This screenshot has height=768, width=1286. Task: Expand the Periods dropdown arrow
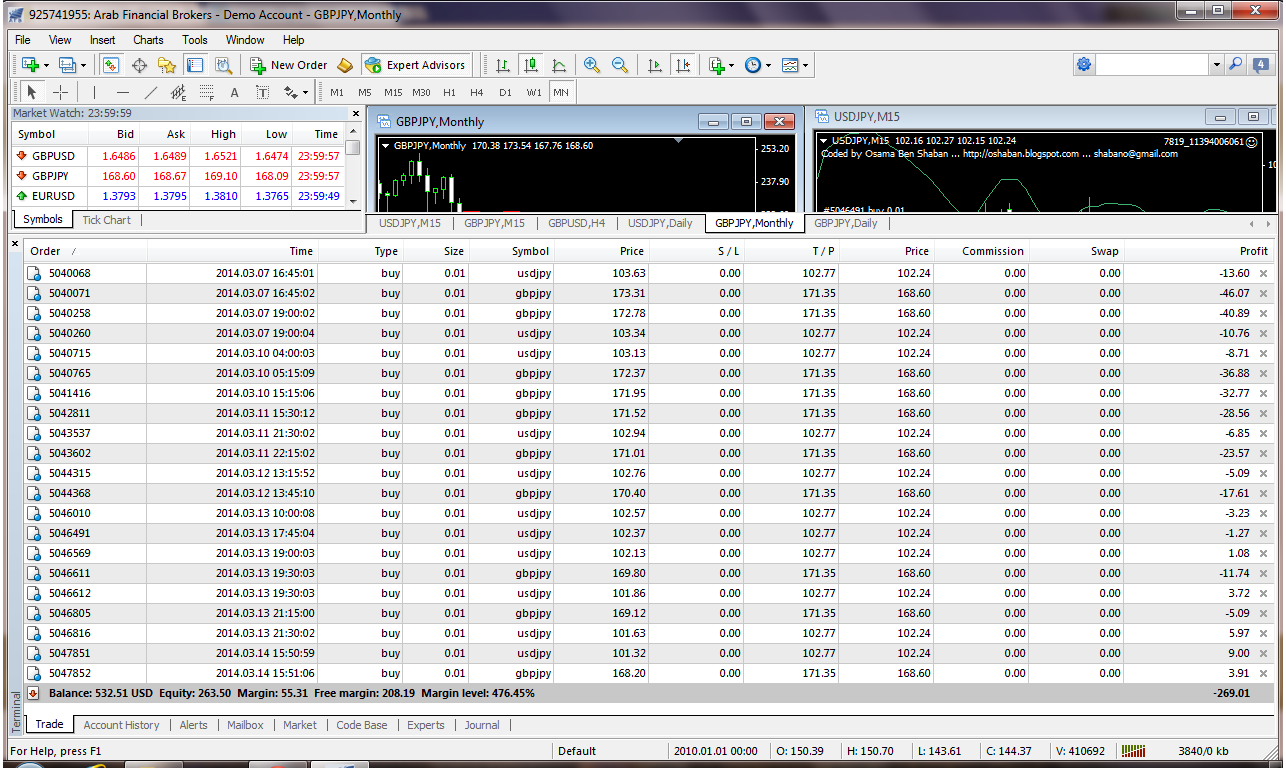point(768,66)
